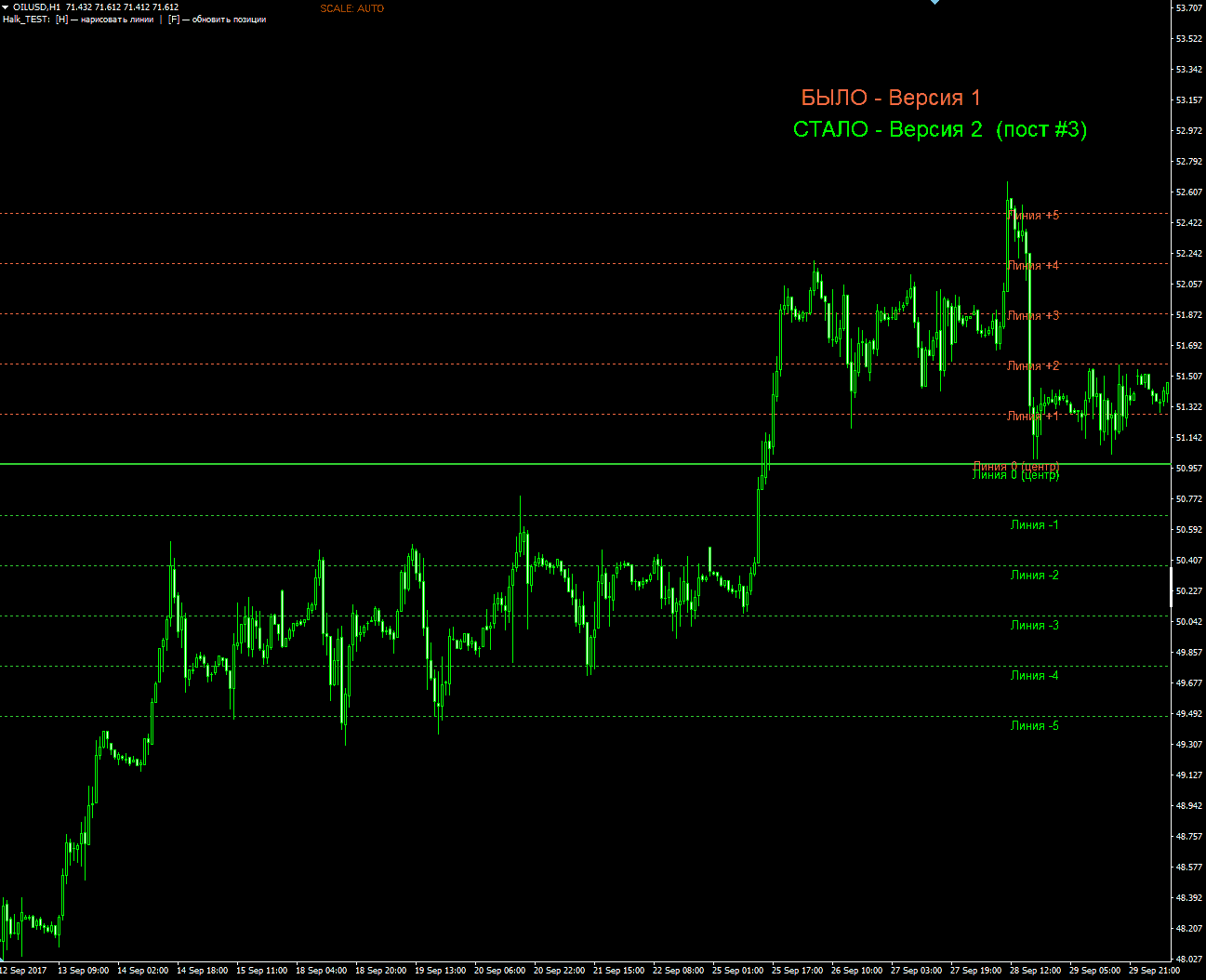Select the Линия -3 label
The width and height of the screenshot is (1206, 980).
click(x=1035, y=626)
